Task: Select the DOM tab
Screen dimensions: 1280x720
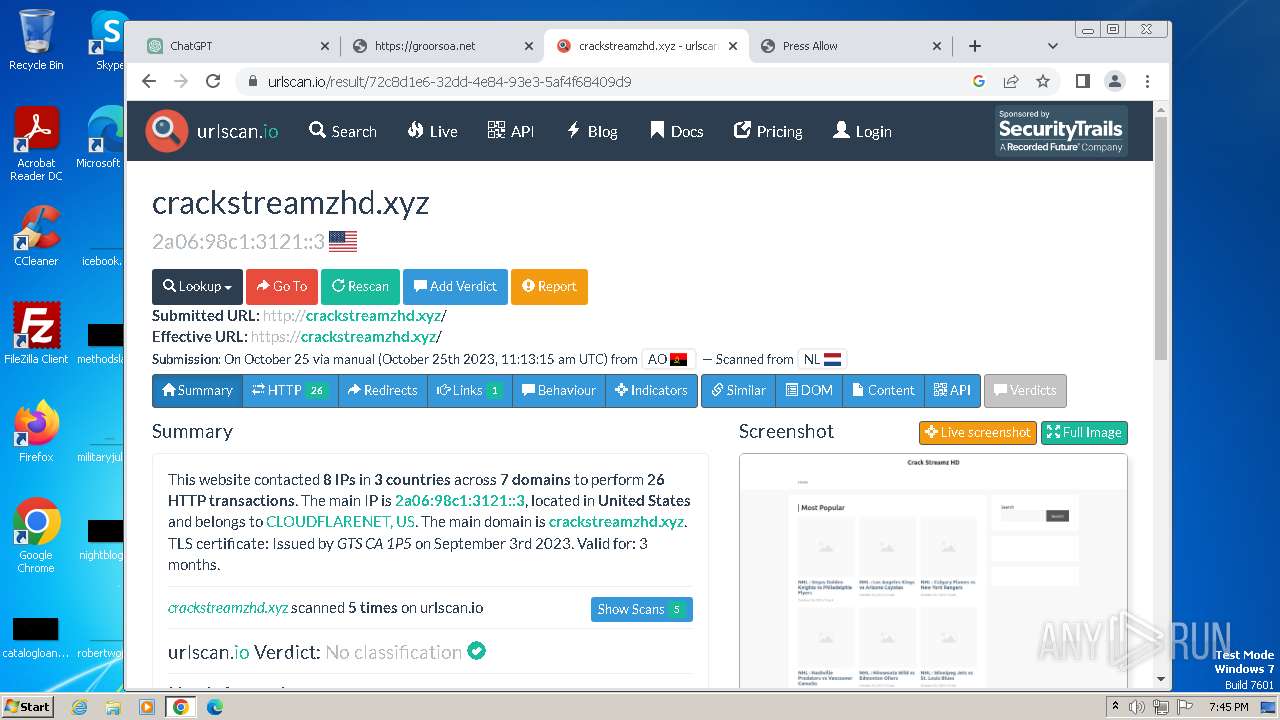Action: (x=809, y=391)
